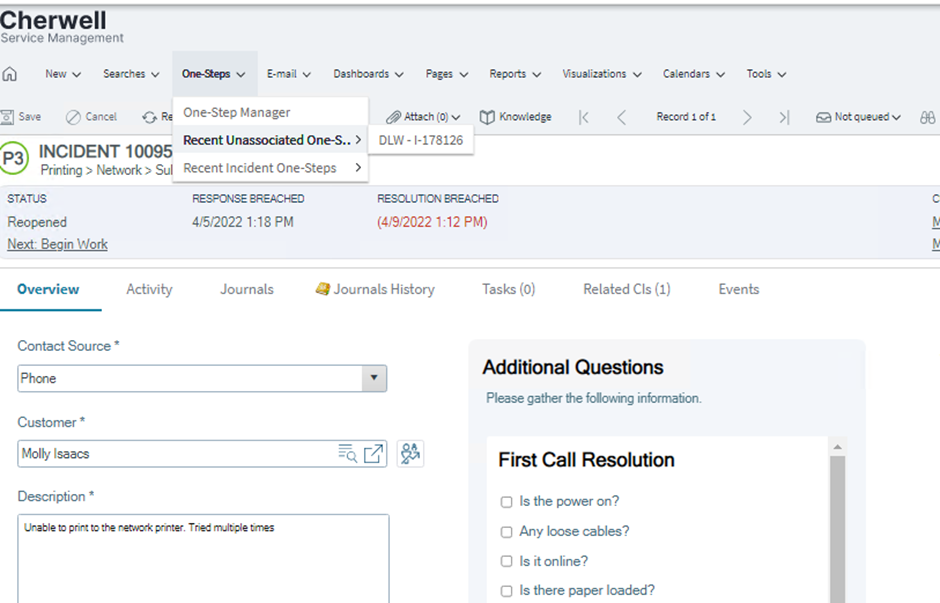Click the 'Next: Begin Work' link
940x603 pixels.
click(57, 244)
